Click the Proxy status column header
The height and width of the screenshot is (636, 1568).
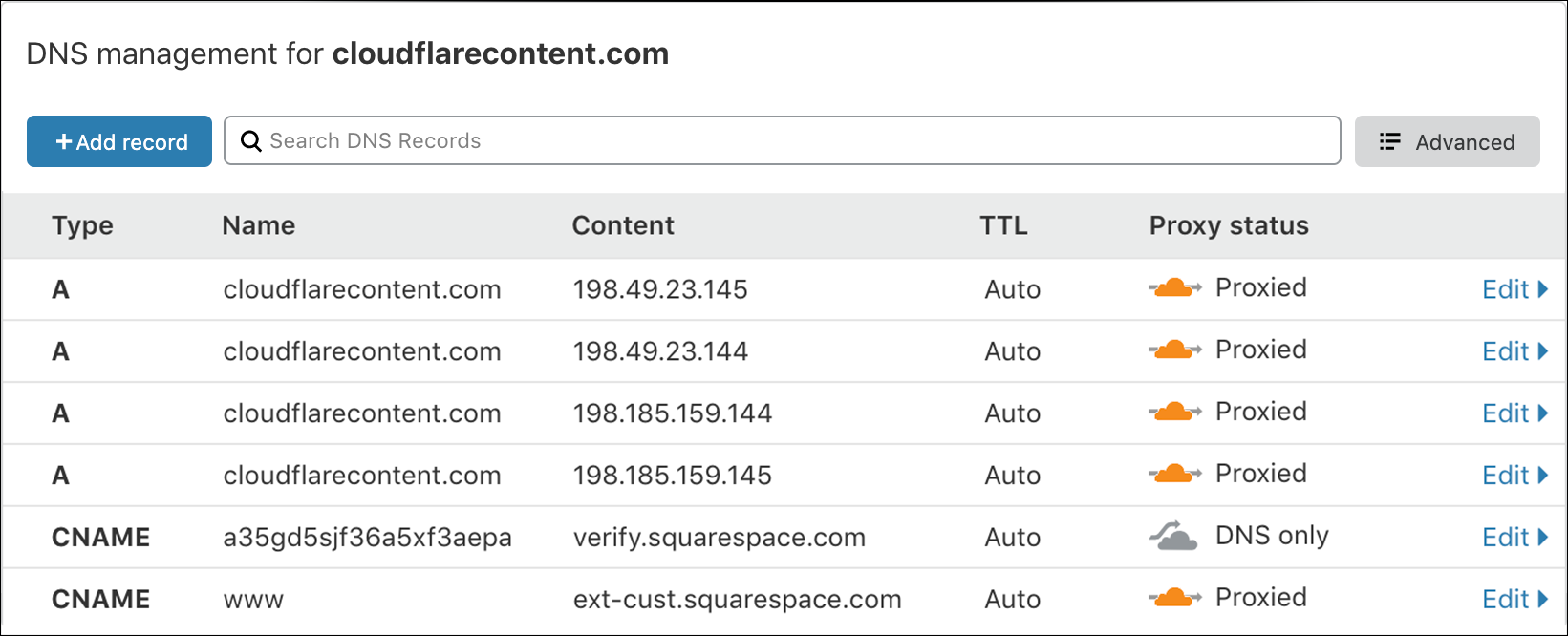(x=1228, y=225)
